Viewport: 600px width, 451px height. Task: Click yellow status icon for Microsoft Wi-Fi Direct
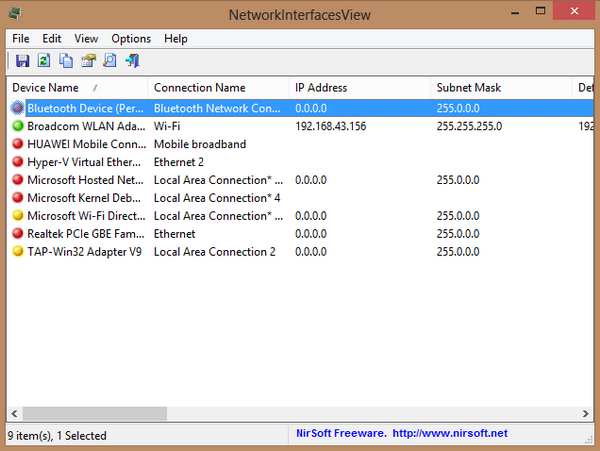tap(18, 216)
